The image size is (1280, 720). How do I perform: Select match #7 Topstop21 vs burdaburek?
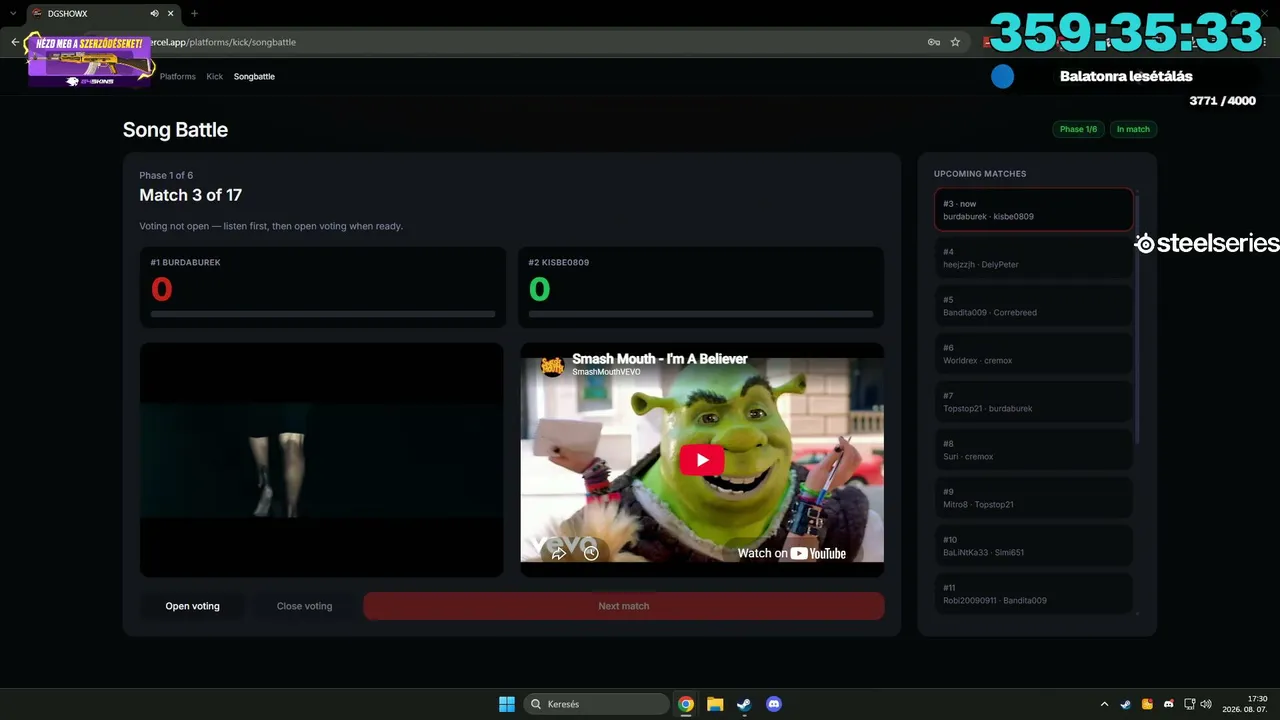point(1033,402)
